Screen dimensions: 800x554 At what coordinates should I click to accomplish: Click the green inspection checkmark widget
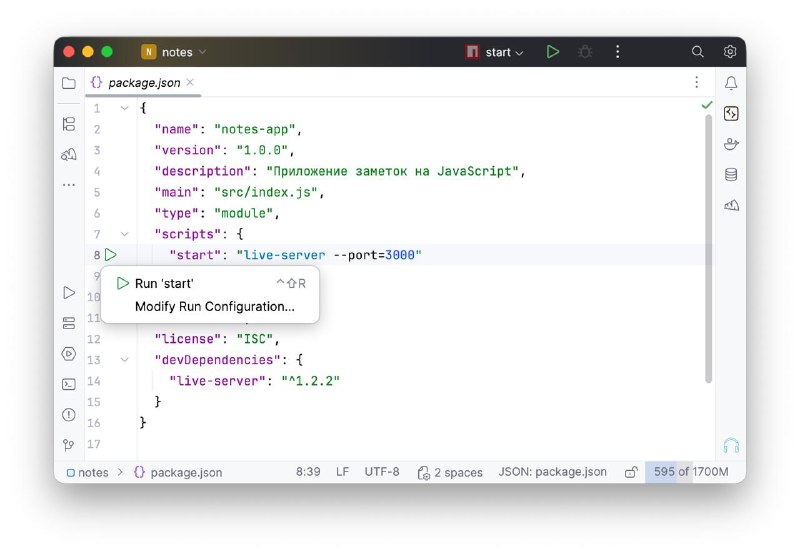click(707, 105)
